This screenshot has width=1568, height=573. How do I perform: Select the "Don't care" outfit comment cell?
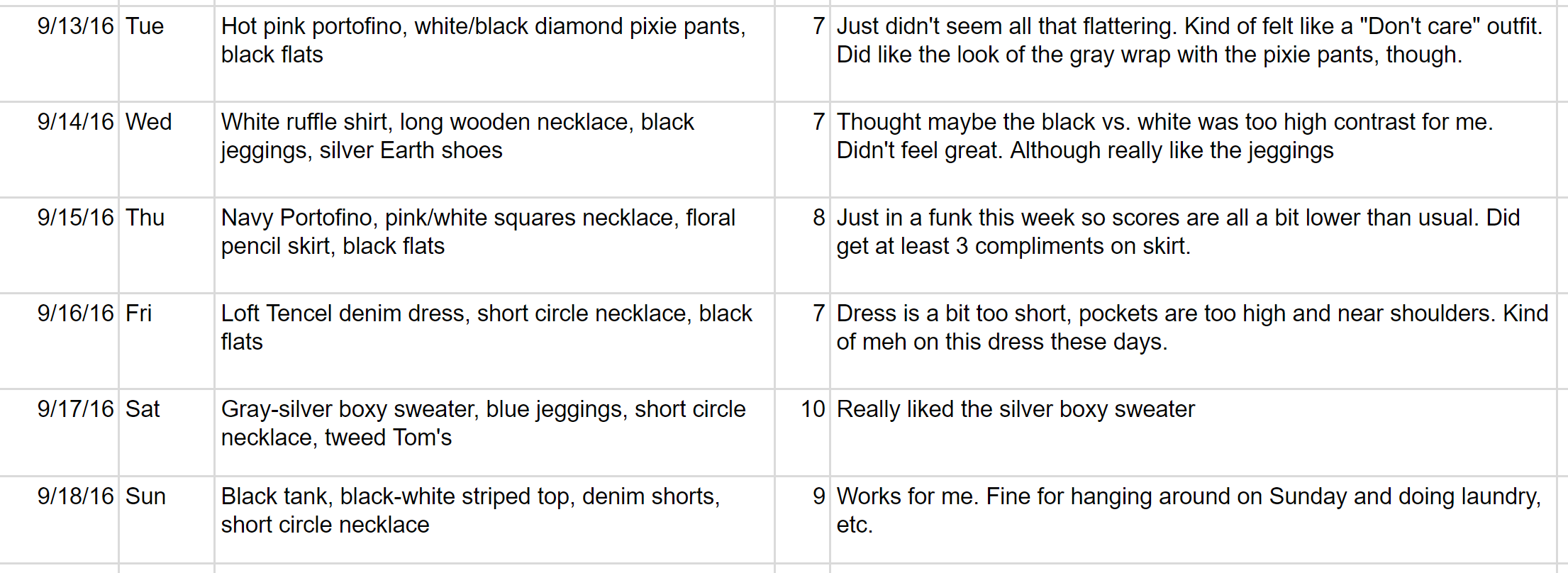[1194, 54]
